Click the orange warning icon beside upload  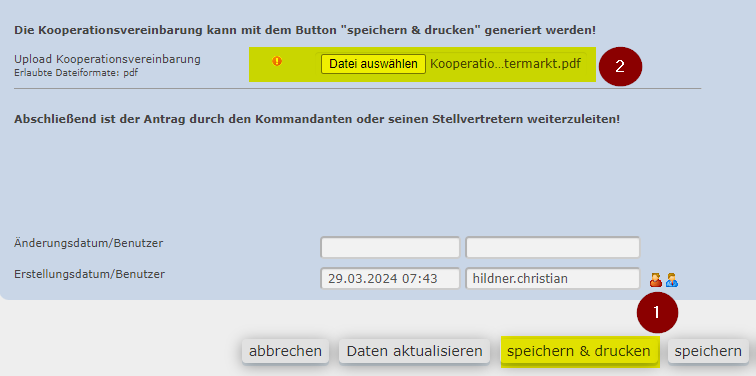tap(277, 61)
